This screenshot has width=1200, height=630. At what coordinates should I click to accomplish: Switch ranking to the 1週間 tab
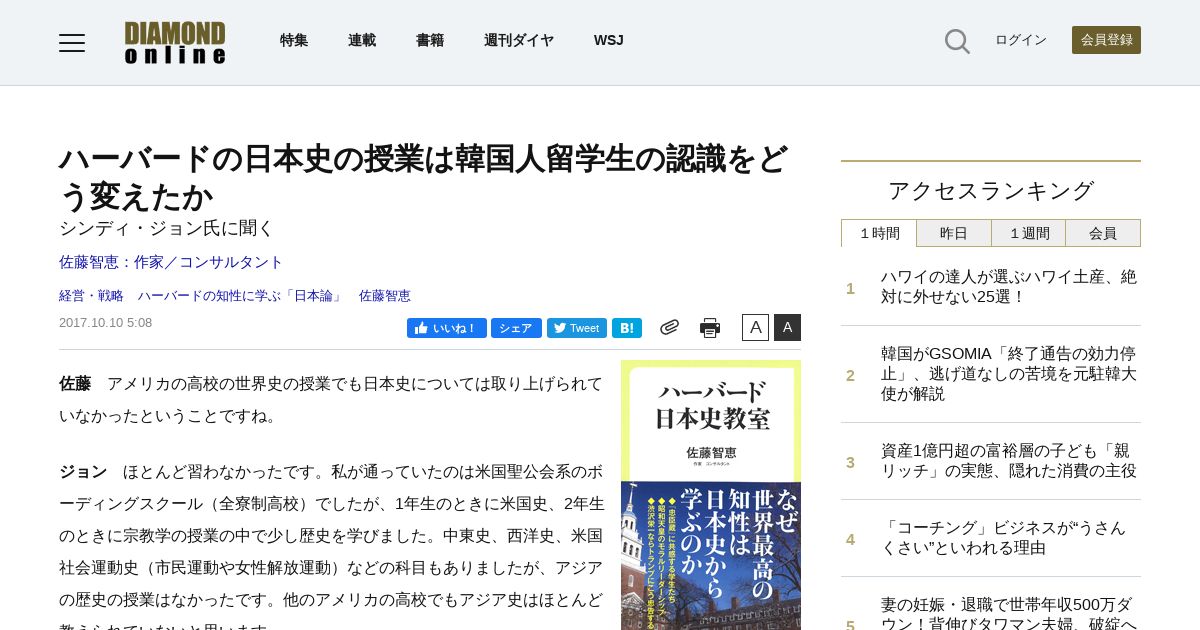[1029, 233]
